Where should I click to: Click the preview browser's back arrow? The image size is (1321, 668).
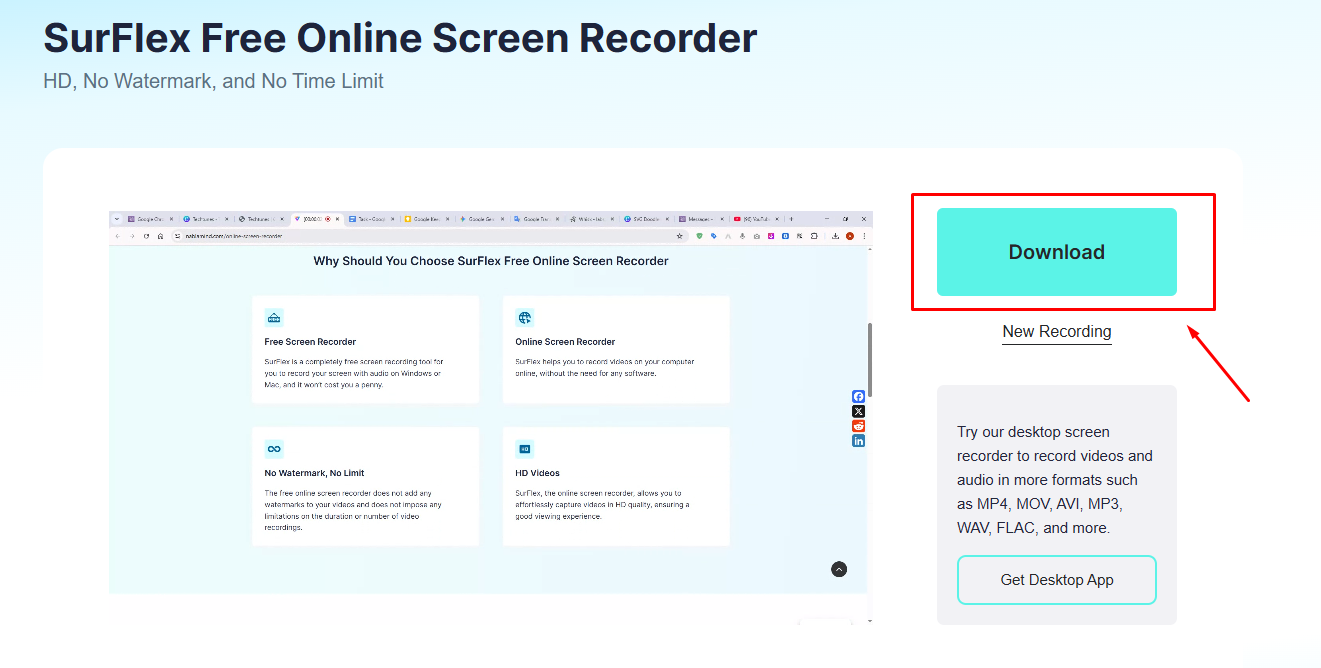click(118, 236)
